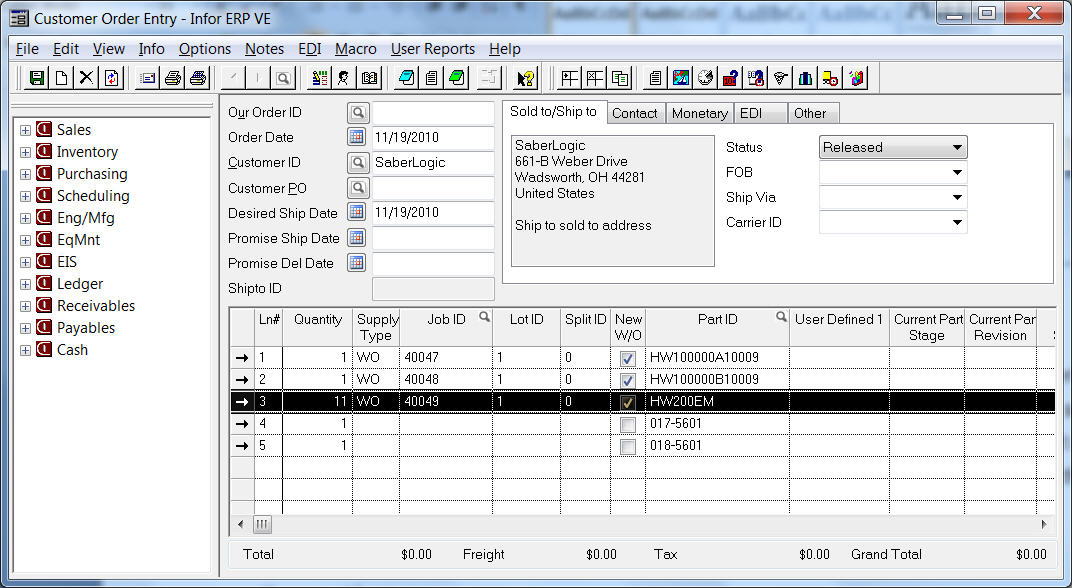Viewport: 1072px width, 588px height.
Task: Click the Job ID cell 40047
Action: (446, 358)
